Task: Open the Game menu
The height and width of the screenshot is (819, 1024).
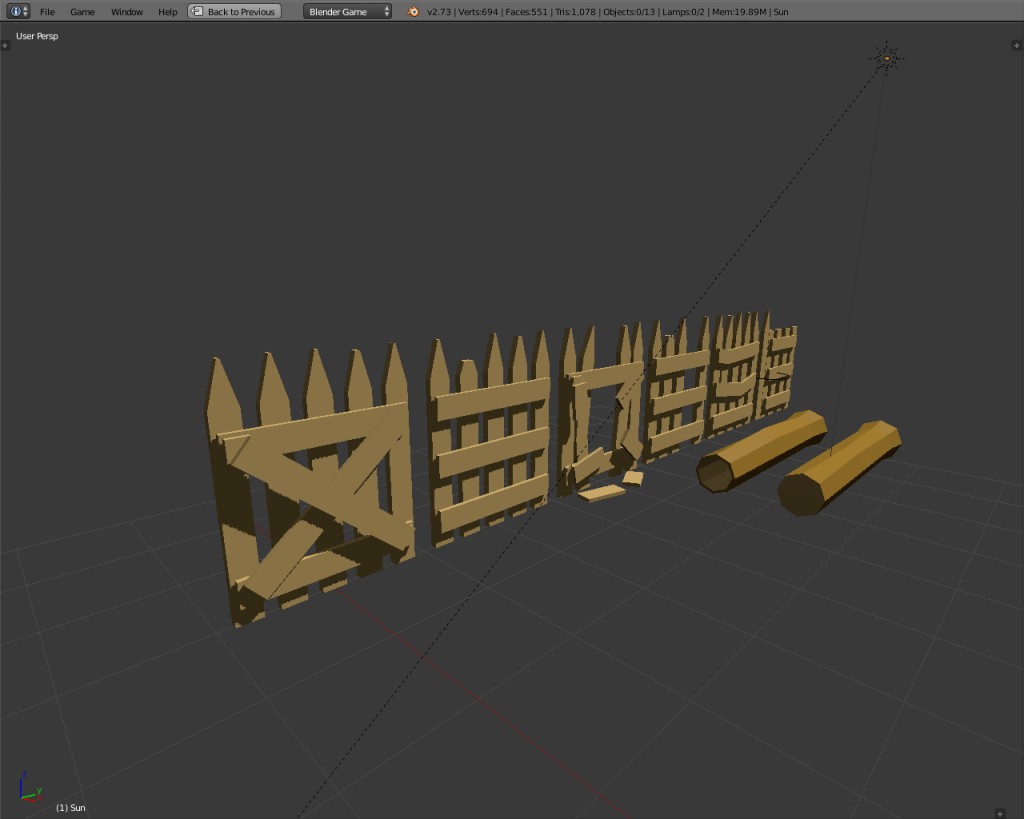Action: click(82, 12)
